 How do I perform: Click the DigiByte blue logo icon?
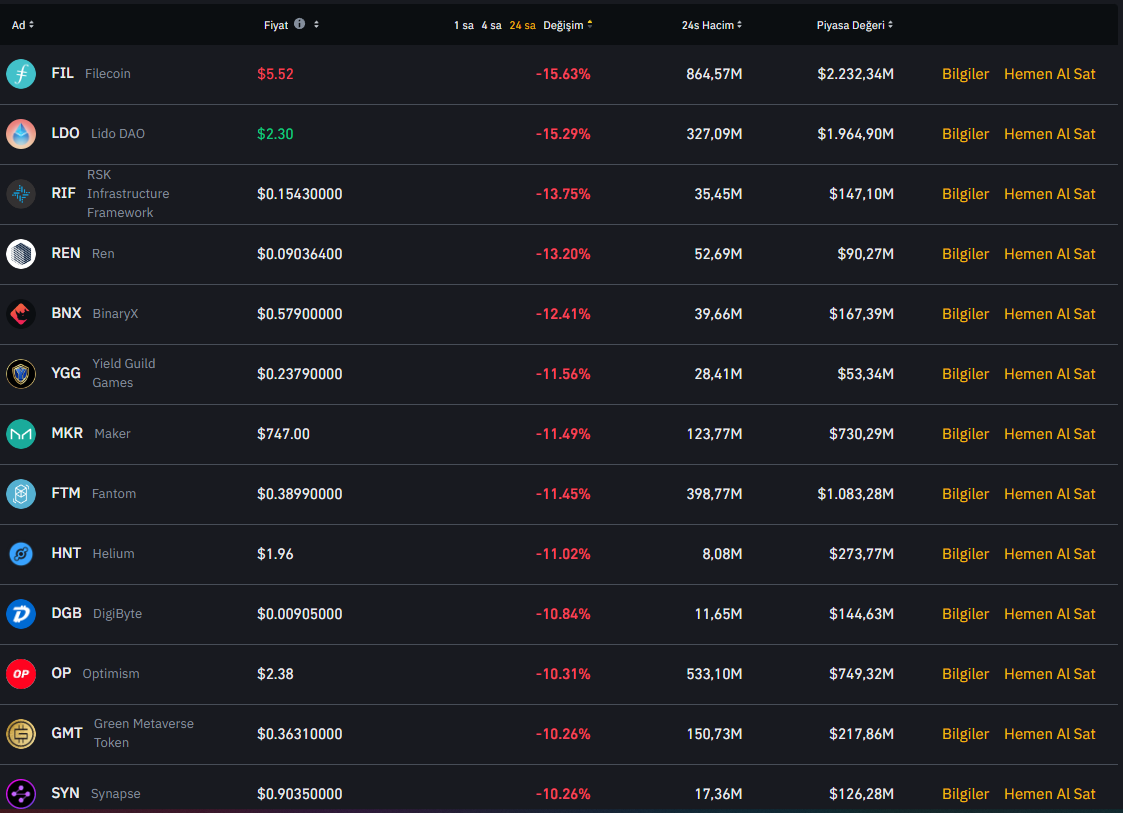(x=21, y=614)
